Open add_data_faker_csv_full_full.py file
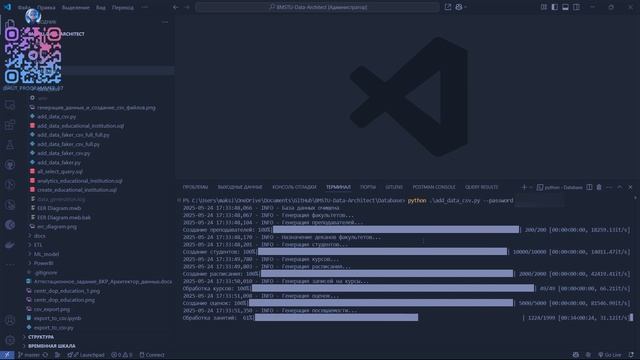 73,135
